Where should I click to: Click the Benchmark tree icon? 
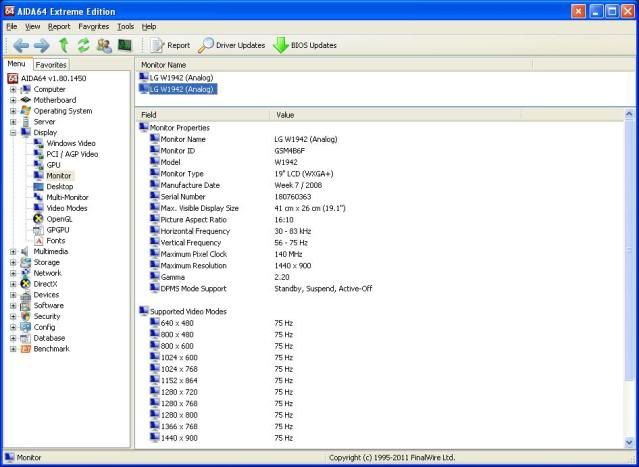point(26,349)
